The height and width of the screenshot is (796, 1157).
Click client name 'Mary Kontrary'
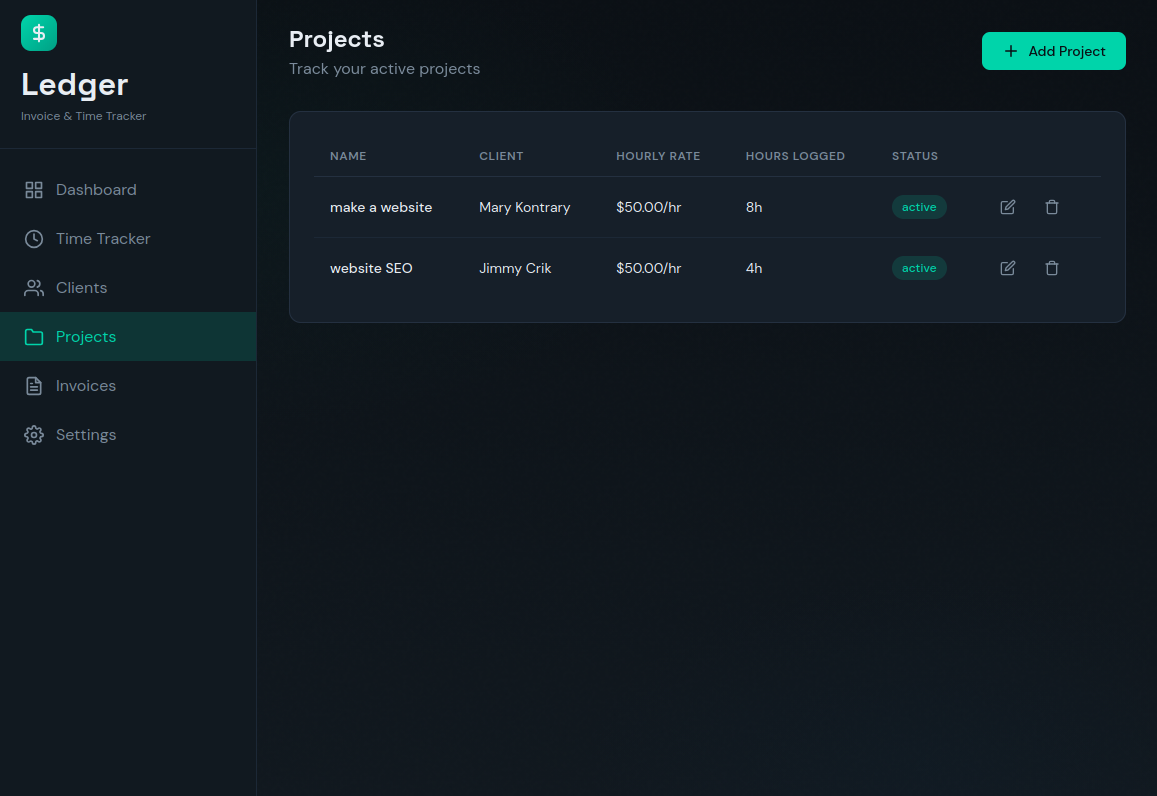click(x=525, y=207)
